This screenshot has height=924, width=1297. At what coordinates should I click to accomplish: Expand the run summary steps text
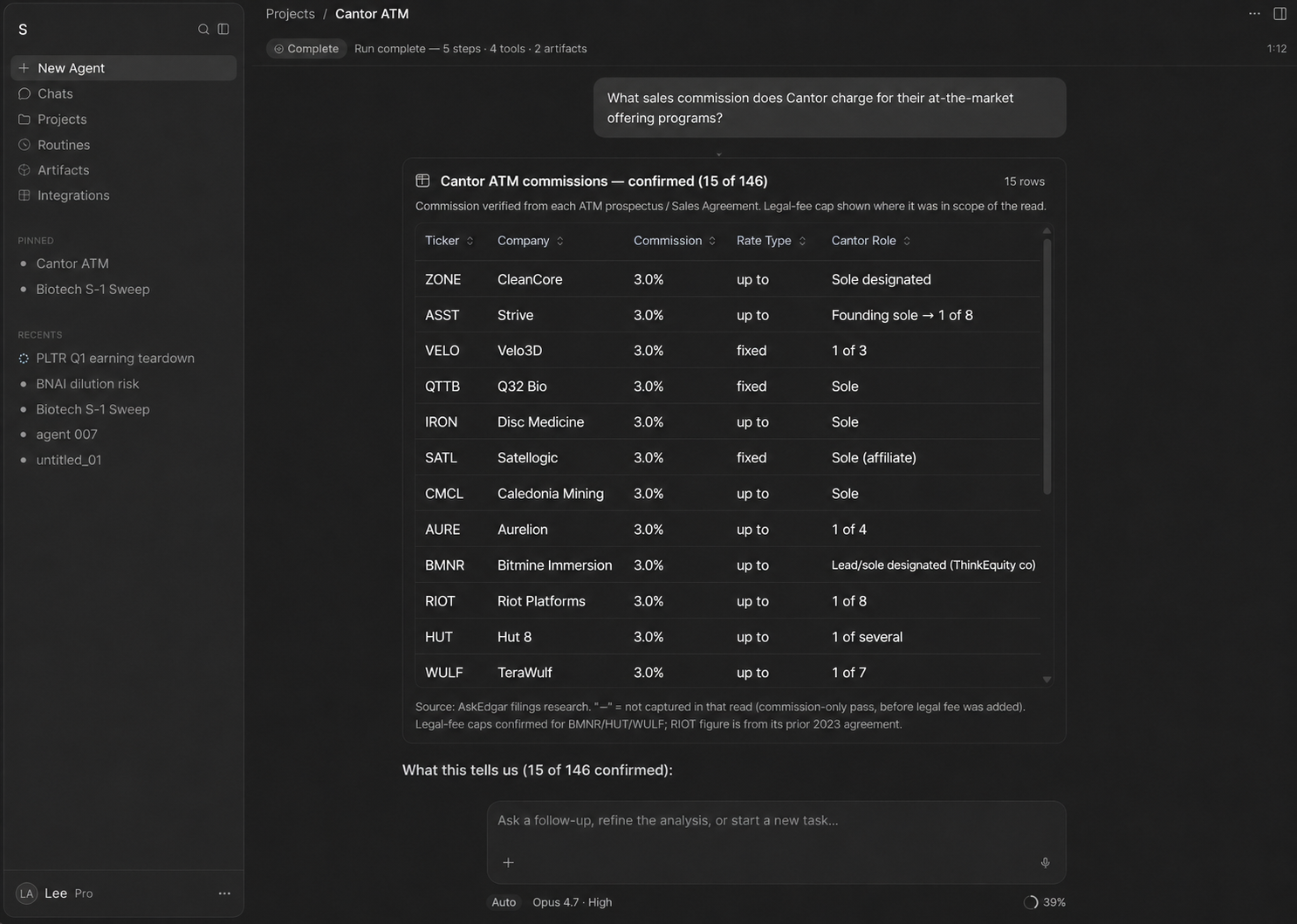tap(470, 49)
